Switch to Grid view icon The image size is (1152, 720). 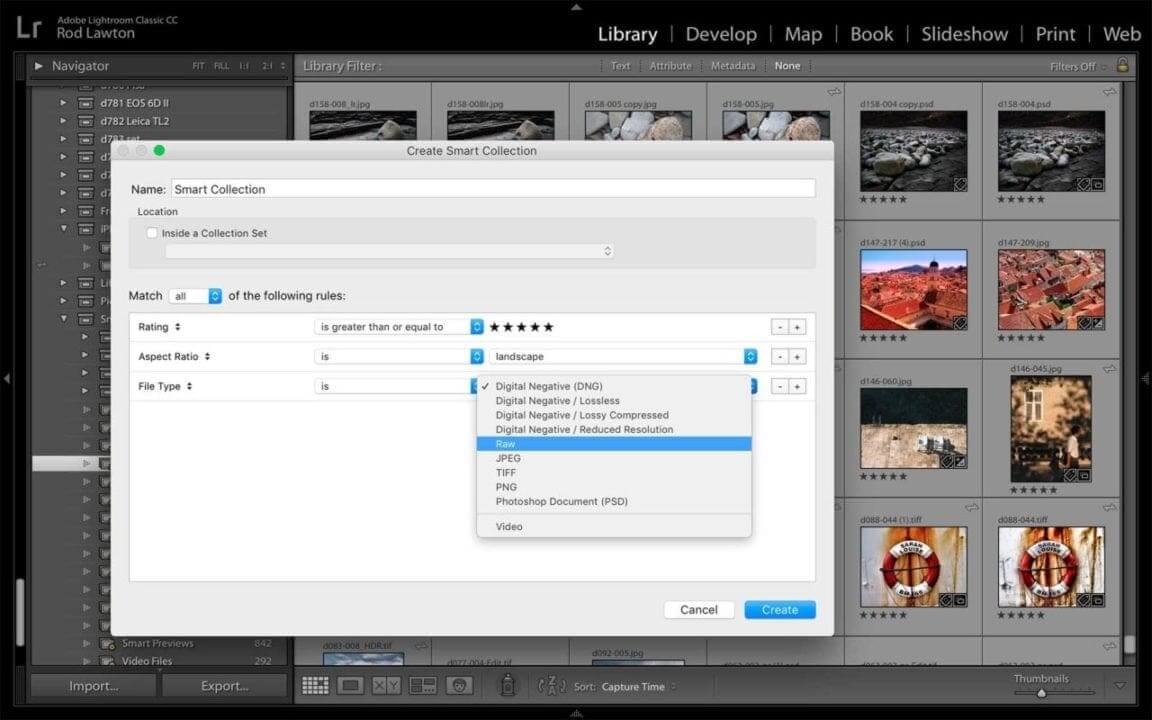[315, 685]
